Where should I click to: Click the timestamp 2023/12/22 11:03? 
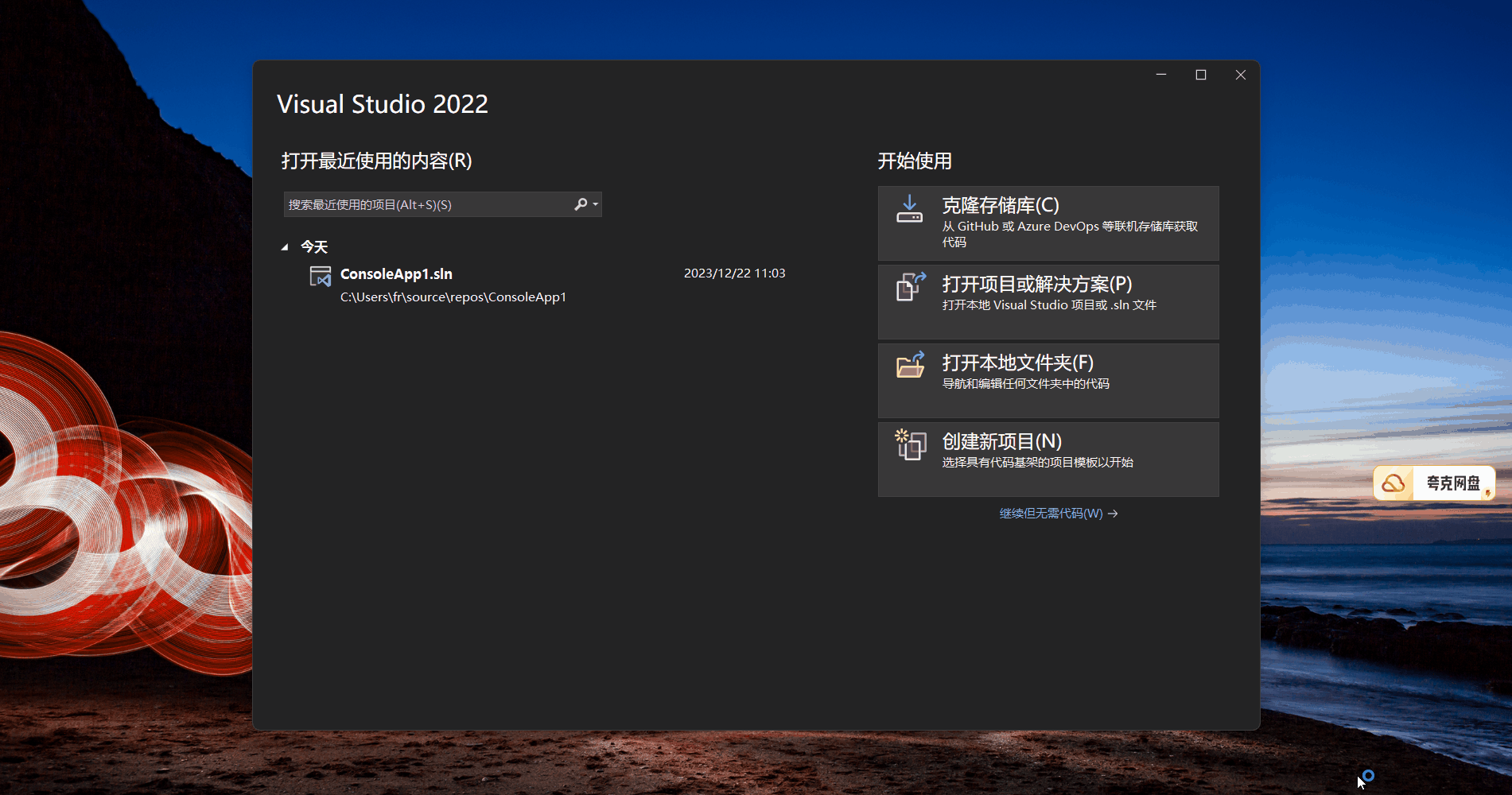734,273
